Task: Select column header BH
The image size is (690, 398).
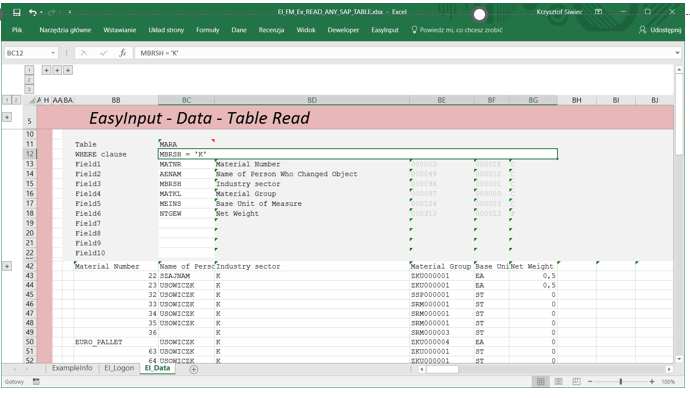Action: (576, 100)
